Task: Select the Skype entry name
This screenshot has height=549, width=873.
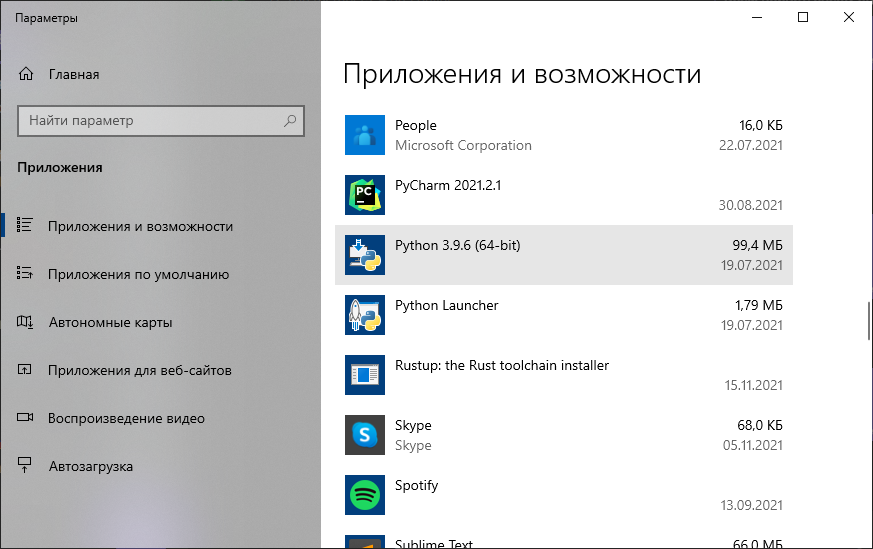Action: click(x=413, y=425)
